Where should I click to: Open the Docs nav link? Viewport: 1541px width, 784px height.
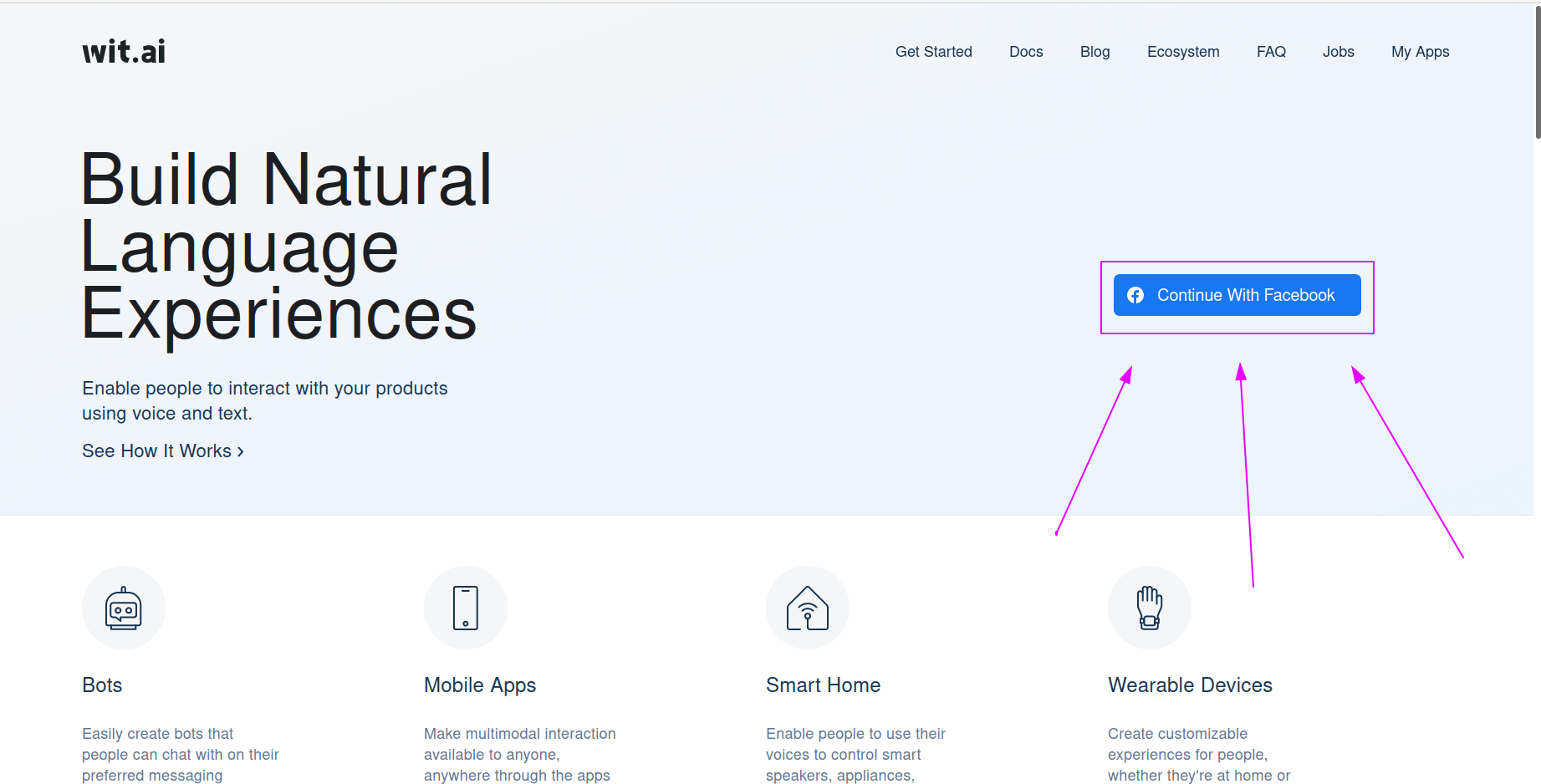(1026, 52)
